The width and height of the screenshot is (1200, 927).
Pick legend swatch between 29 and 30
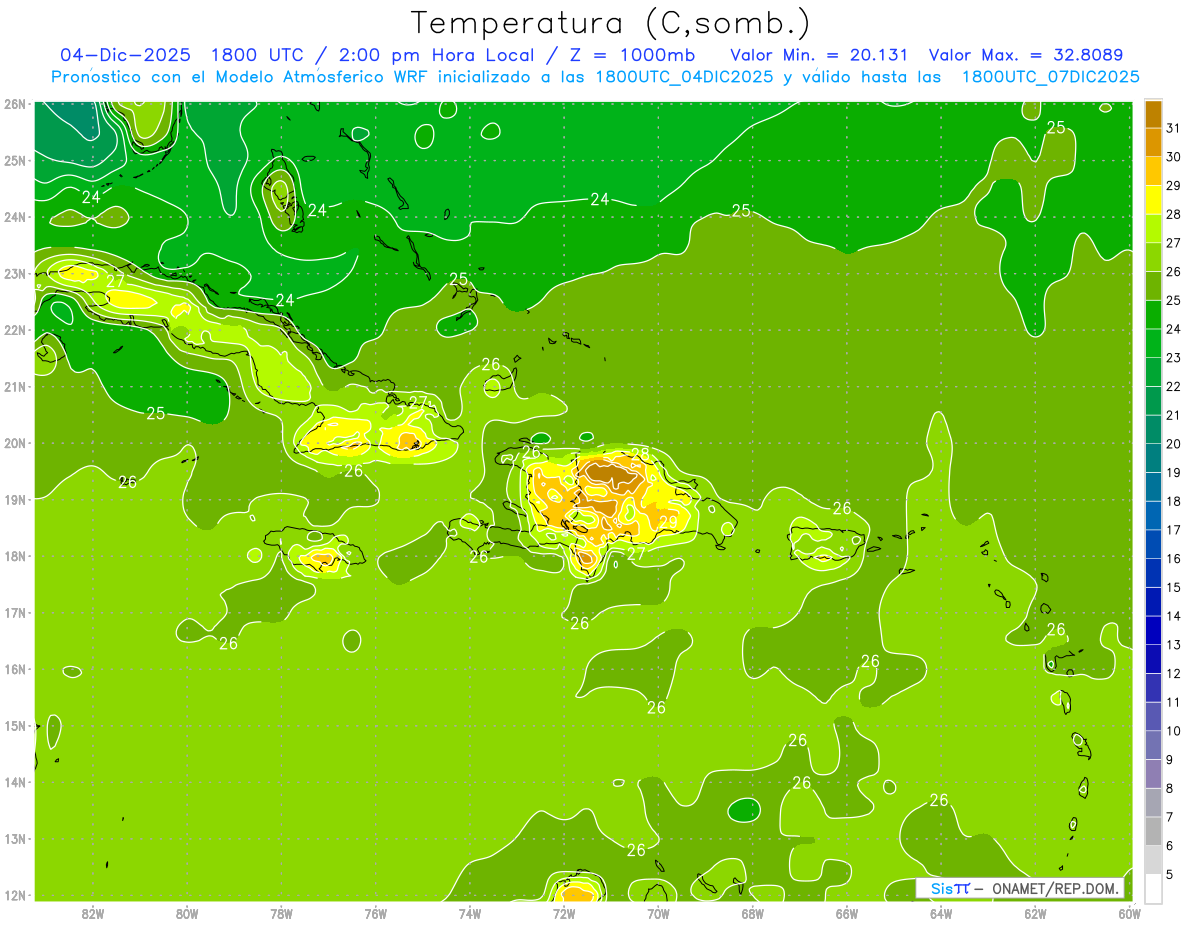(x=1154, y=171)
